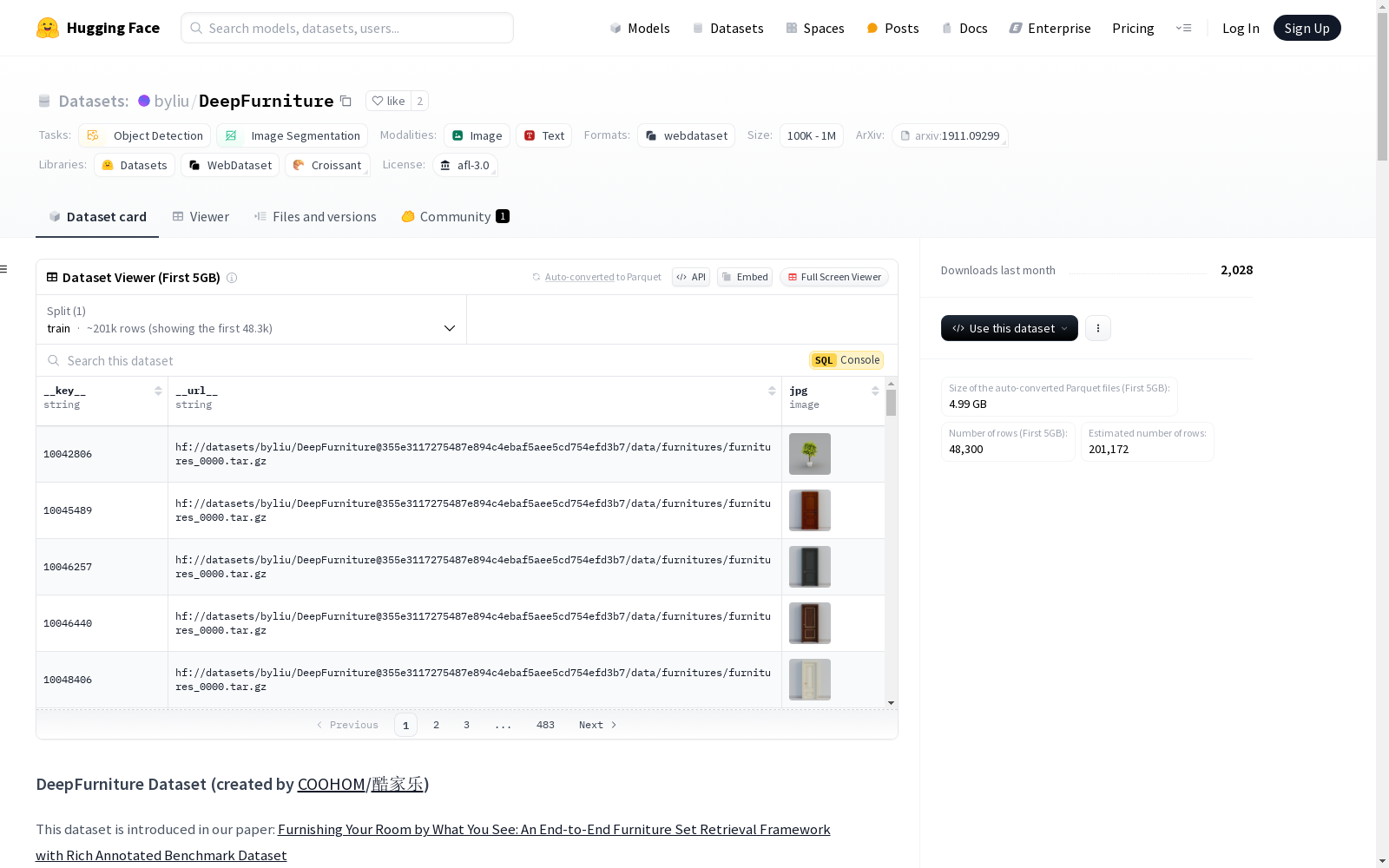Open Docs

[964, 28]
